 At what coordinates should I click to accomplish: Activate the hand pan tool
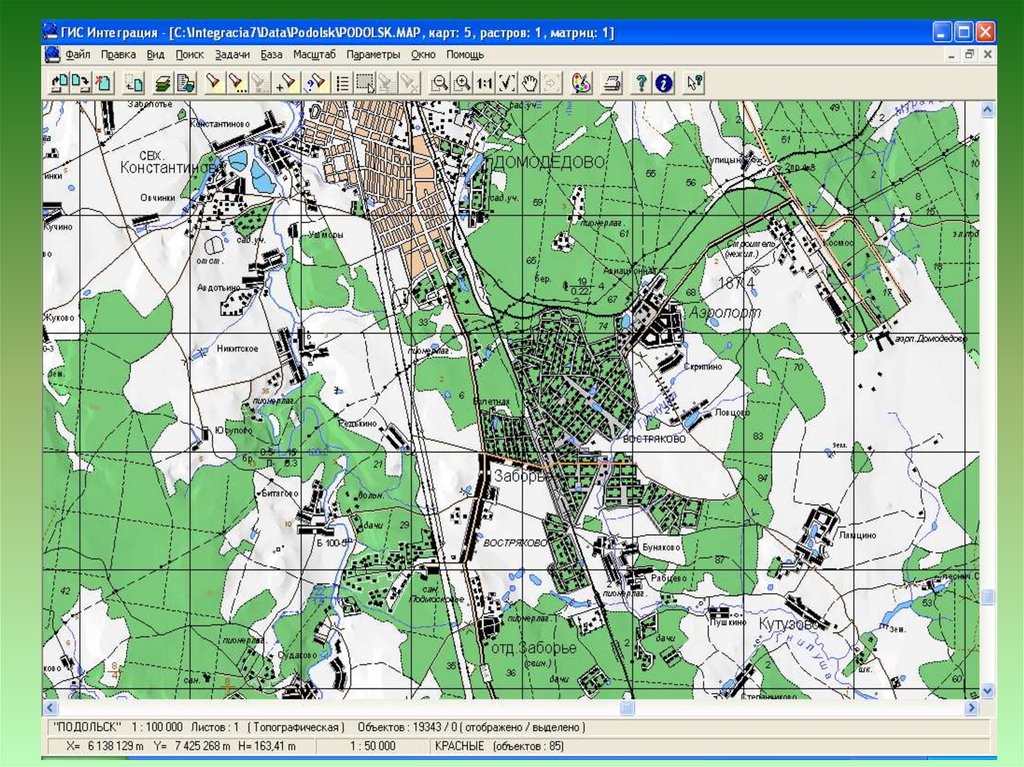coord(531,83)
